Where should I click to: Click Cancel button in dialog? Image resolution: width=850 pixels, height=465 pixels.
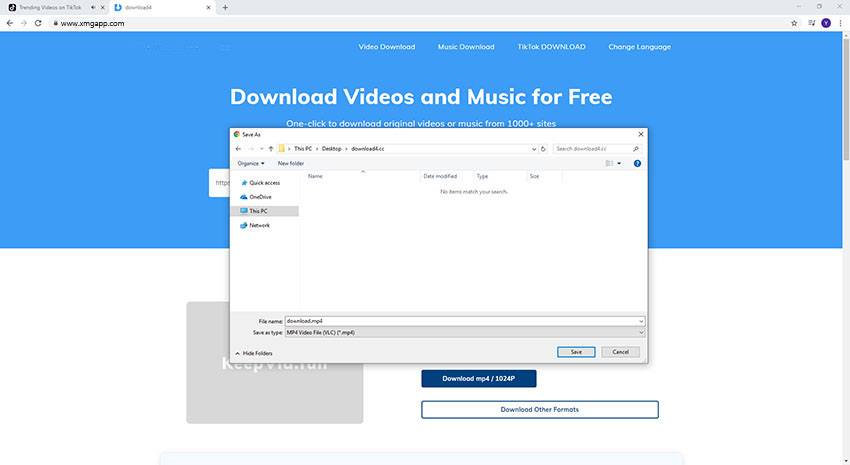click(x=620, y=352)
